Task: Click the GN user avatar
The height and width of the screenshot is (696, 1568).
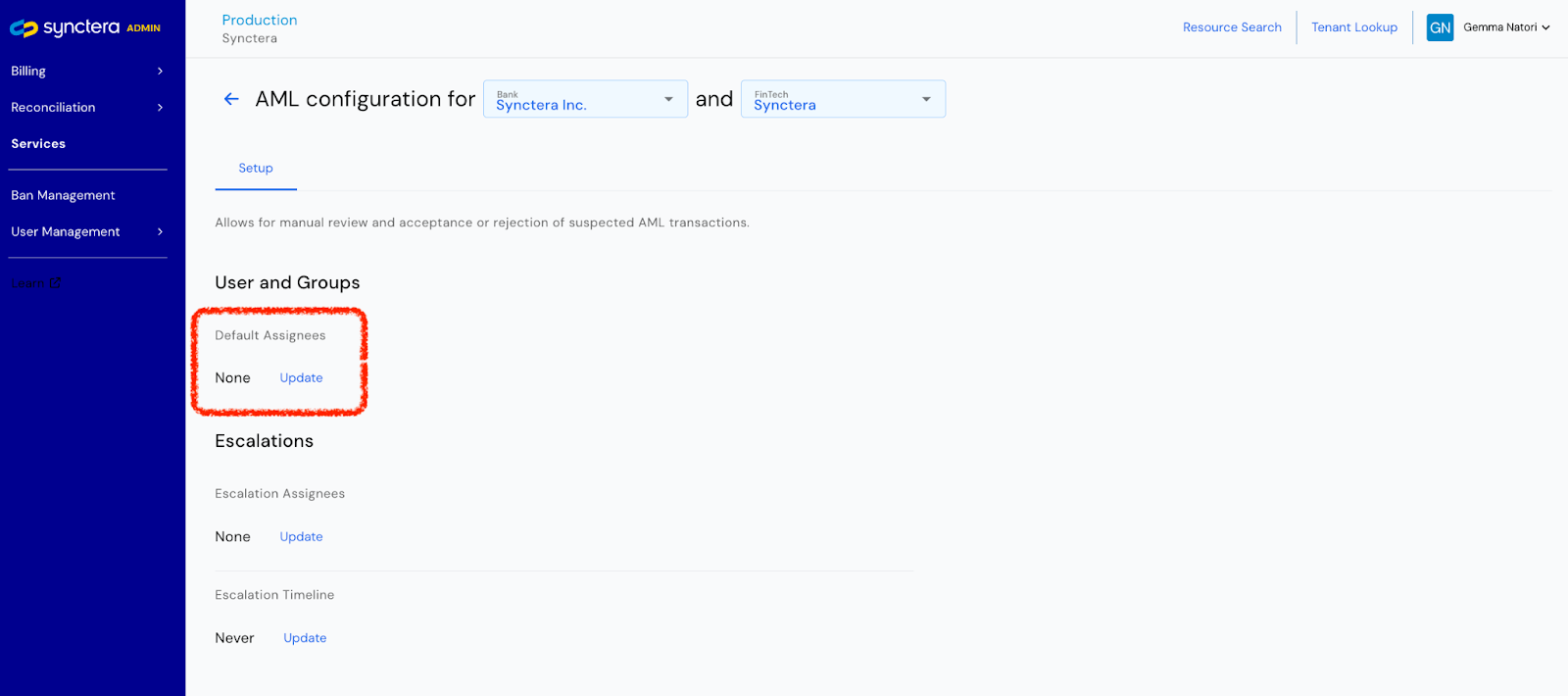Action: point(1440,27)
